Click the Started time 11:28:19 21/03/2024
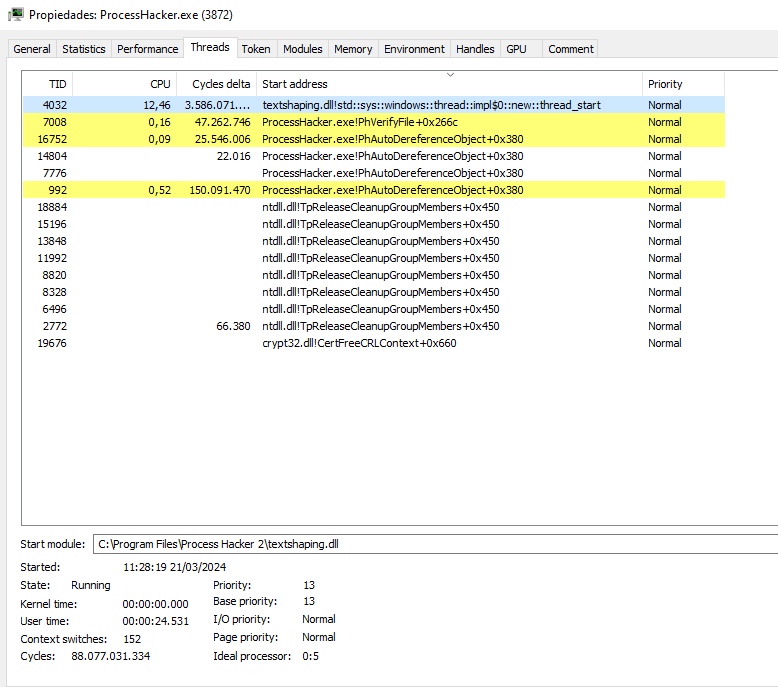The height and width of the screenshot is (687, 778). click(174, 567)
